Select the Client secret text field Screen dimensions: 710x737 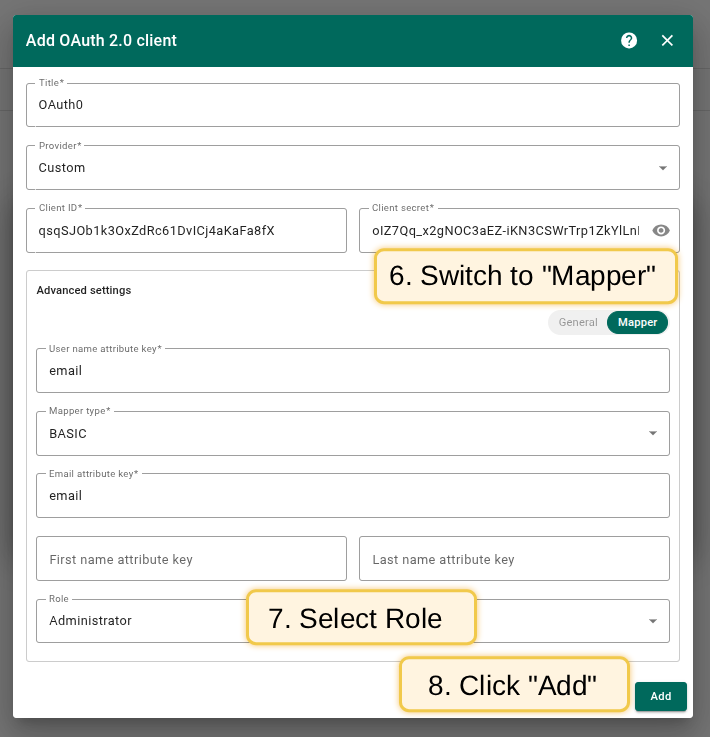pyautogui.click(x=504, y=231)
